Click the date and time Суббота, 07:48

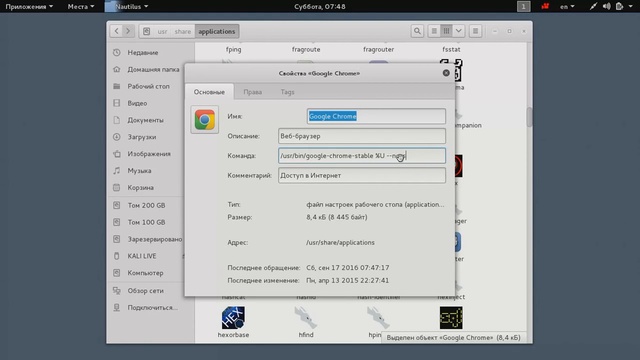point(320,7)
